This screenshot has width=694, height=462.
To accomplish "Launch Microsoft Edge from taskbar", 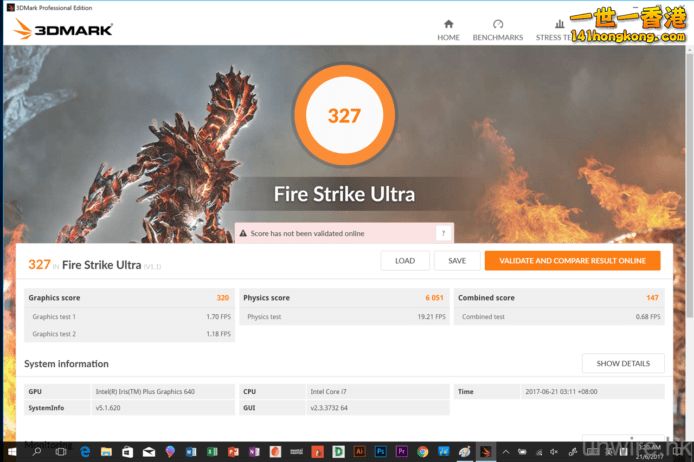I will [x=85, y=452].
